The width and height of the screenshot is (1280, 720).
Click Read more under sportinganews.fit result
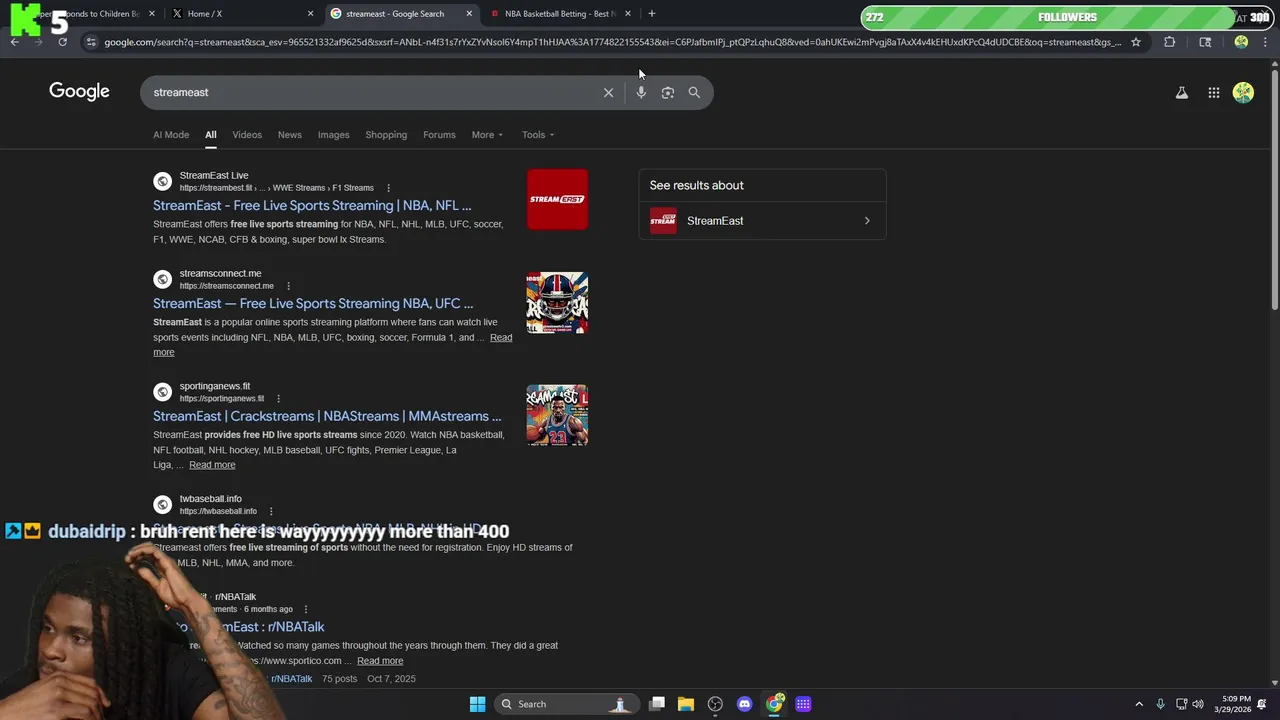212,465
